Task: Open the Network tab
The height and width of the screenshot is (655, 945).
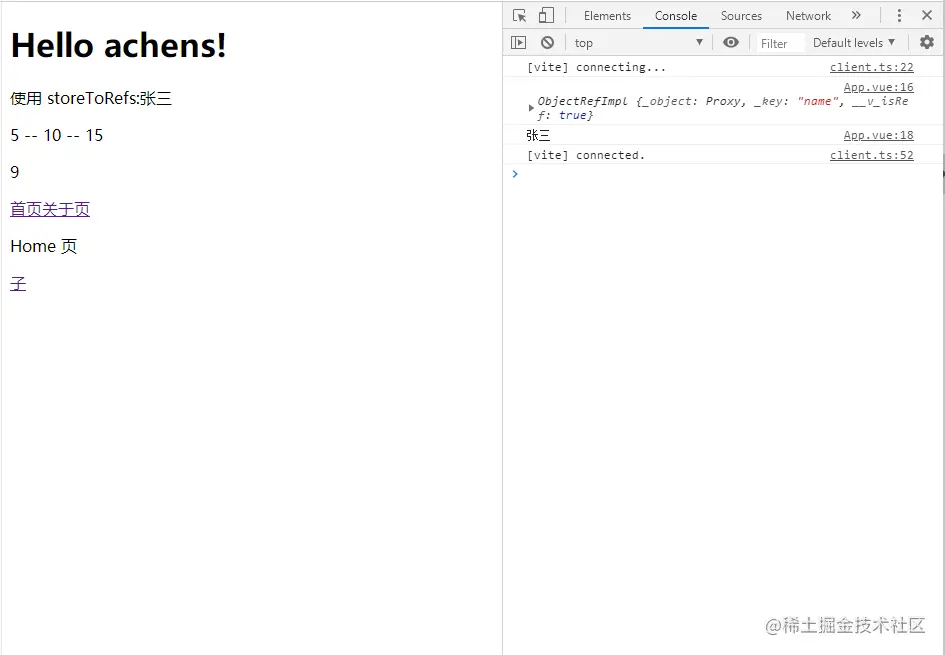Action: (x=808, y=16)
